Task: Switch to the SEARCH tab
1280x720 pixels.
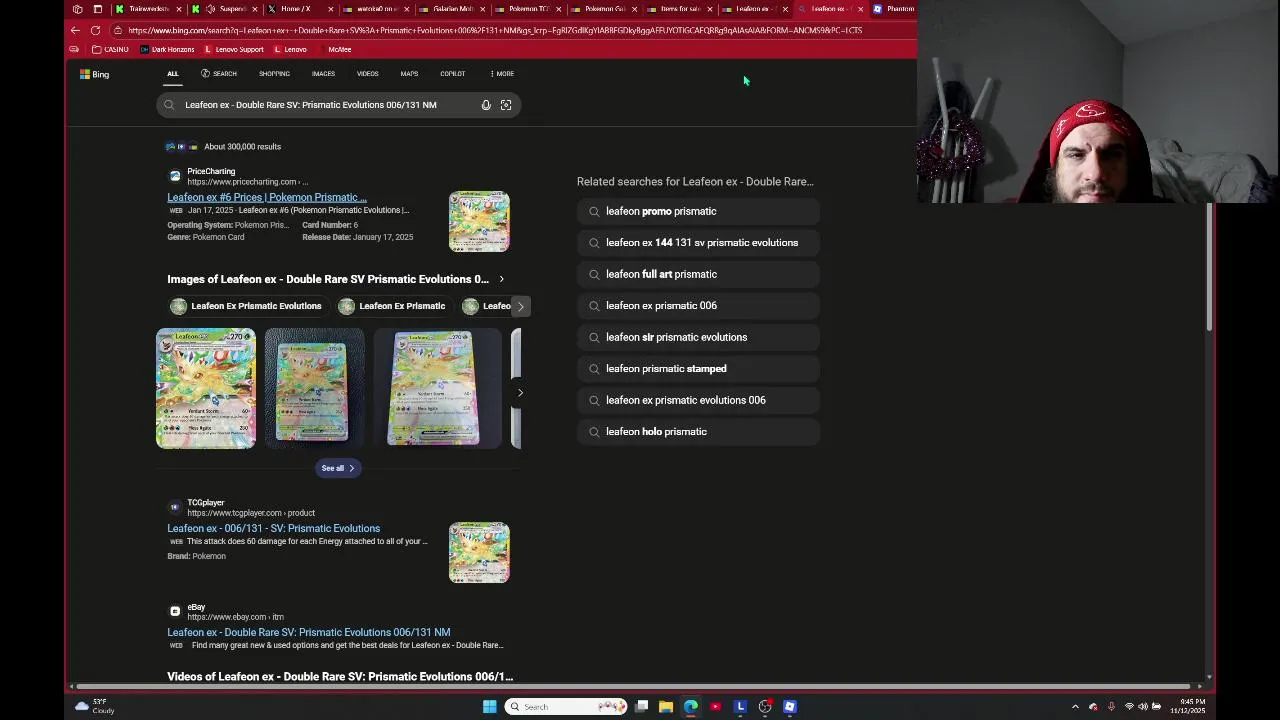Action: 219,74
